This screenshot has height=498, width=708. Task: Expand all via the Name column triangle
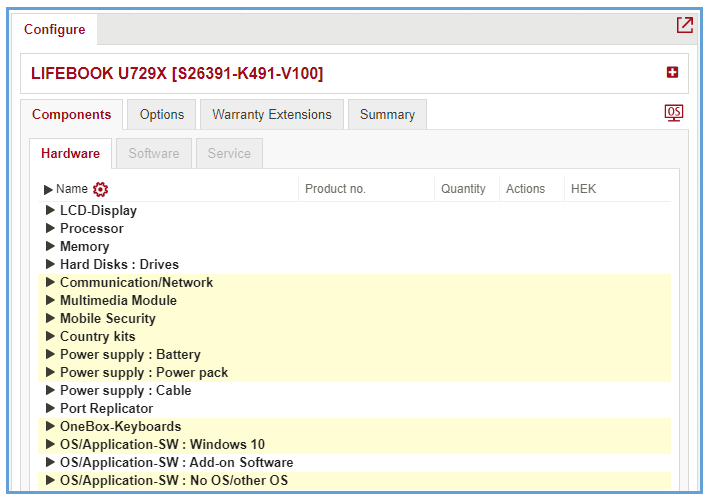click(48, 190)
